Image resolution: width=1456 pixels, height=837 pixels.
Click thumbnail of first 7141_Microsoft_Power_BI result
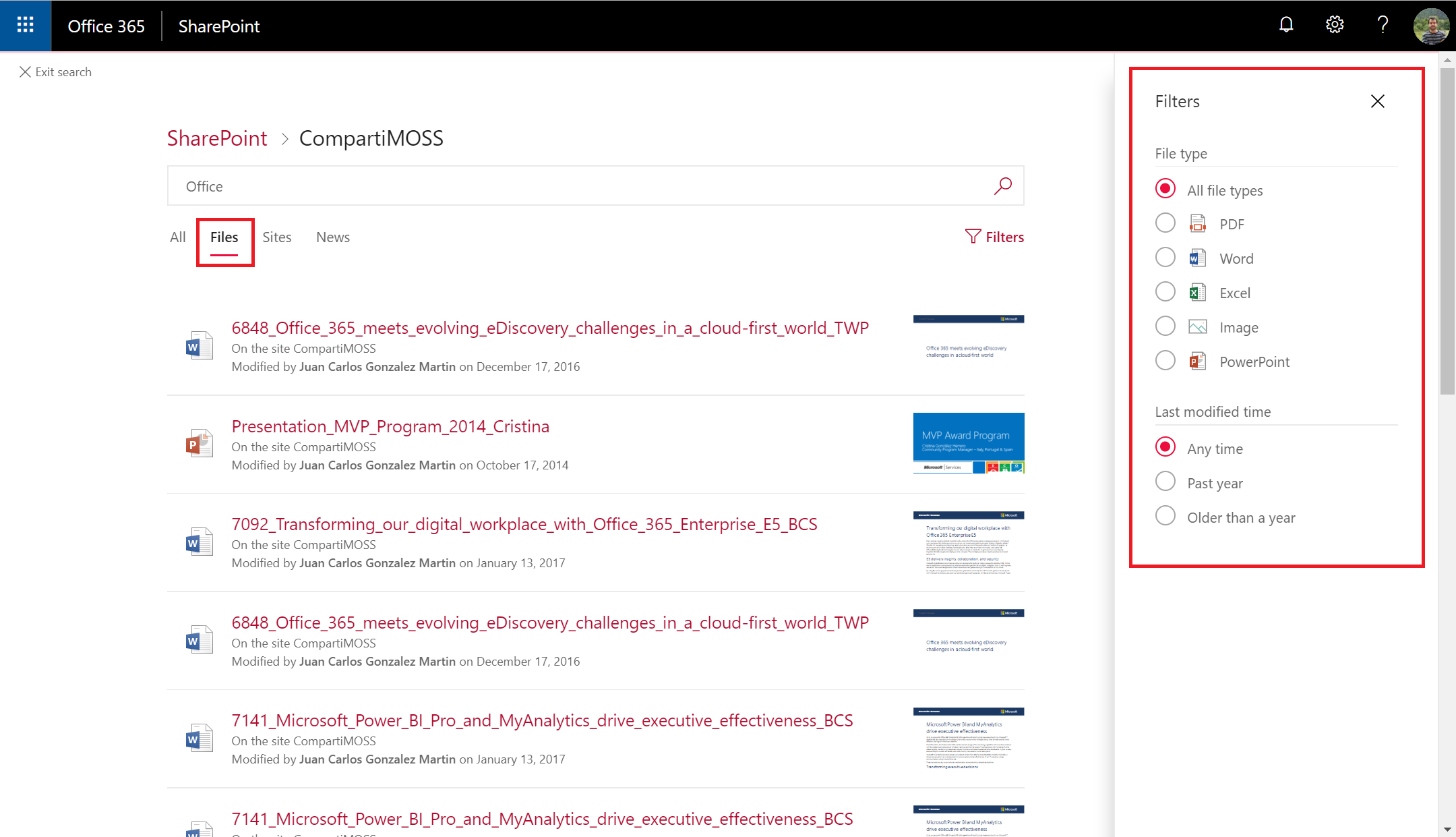click(969, 739)
